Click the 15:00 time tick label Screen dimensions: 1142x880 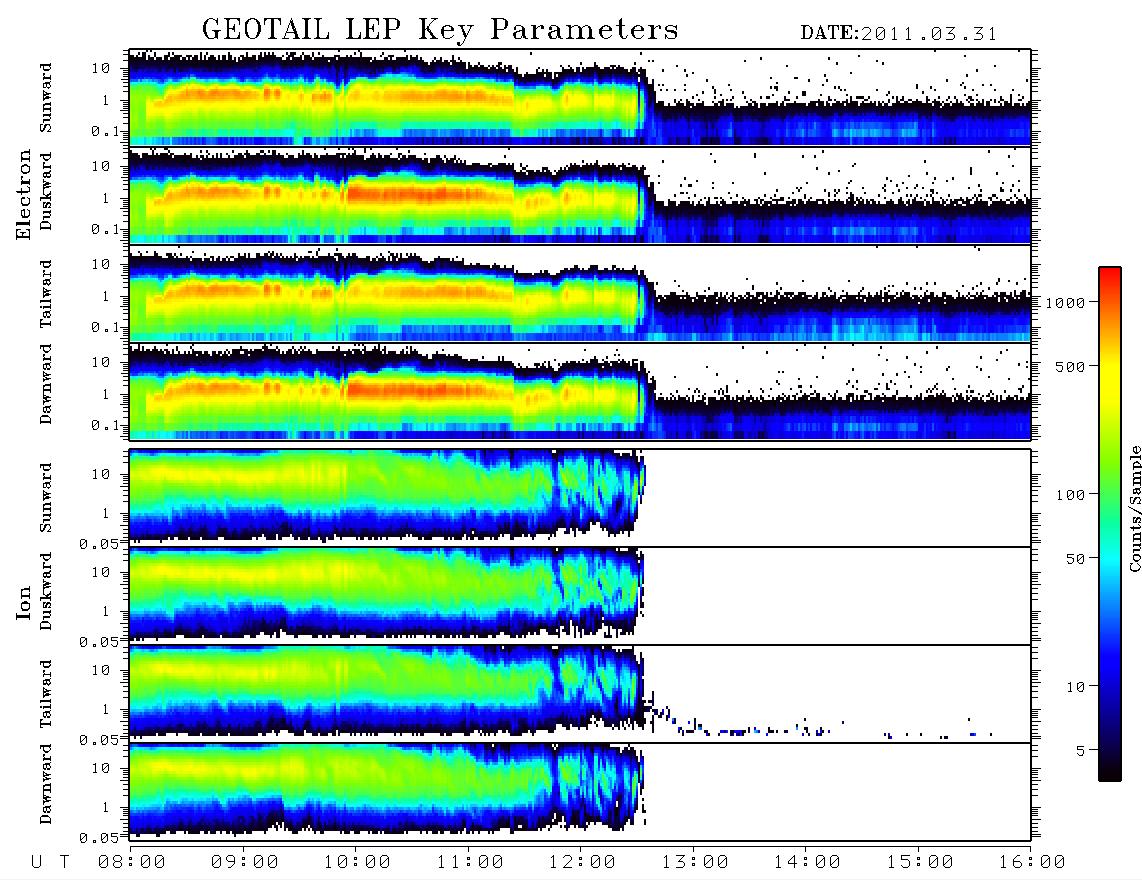point(920,862)
